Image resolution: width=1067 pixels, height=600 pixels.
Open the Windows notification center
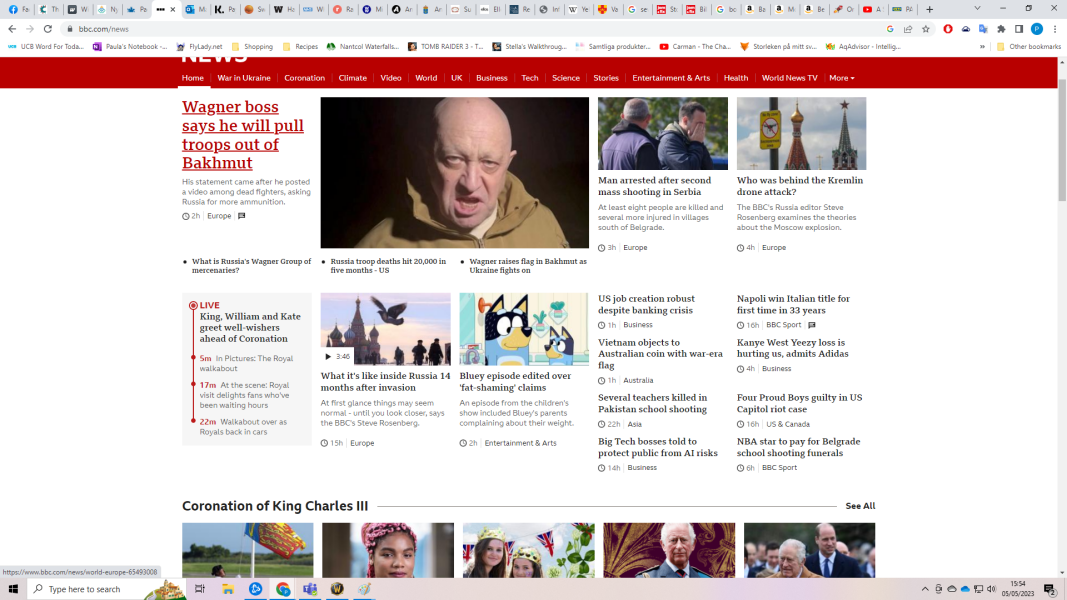[x=1050, y=589]
